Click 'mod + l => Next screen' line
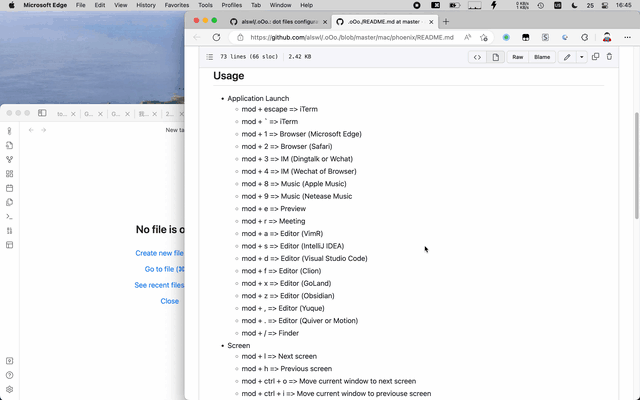Screen dimensions: 640x400 [x=279, y=356]
